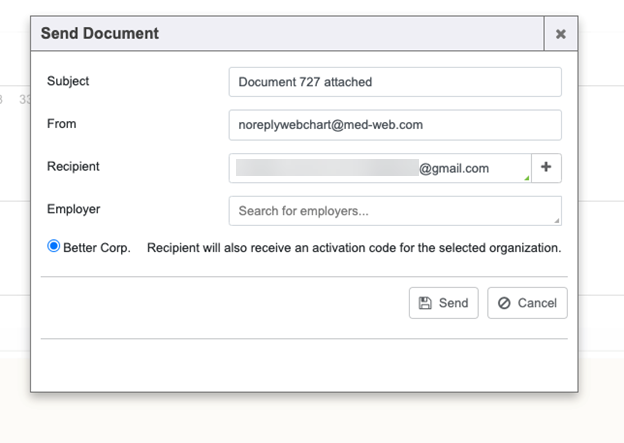Click the From label

pos(61,124)
